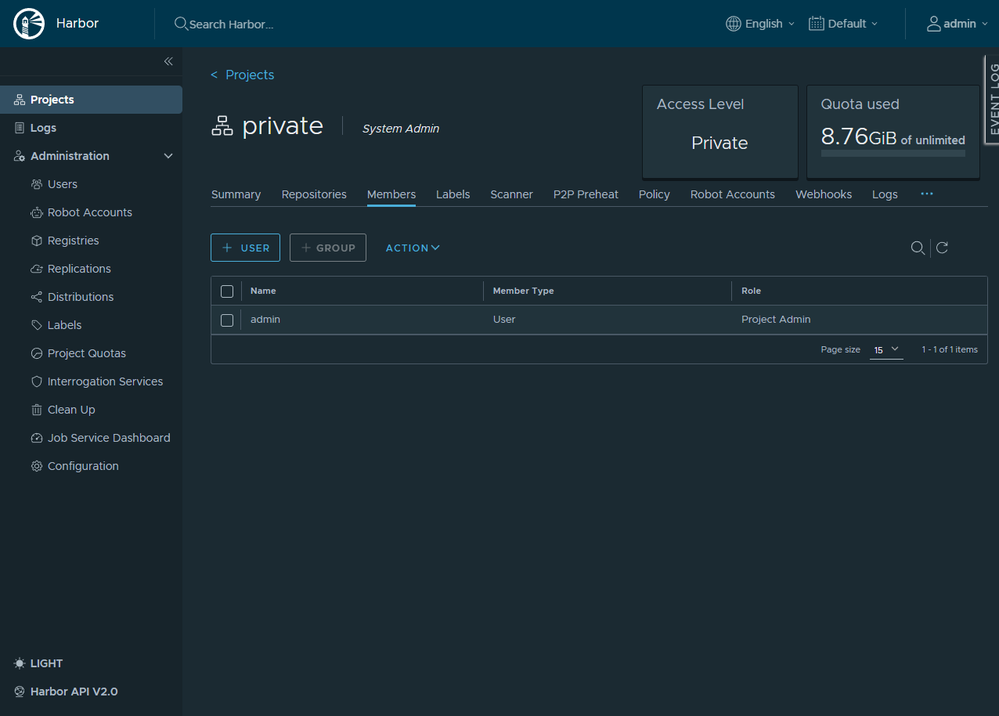This screenshot has width=999, height=716.
Task: Click the Projects icon in sidebar
Action: coord(20,99)
